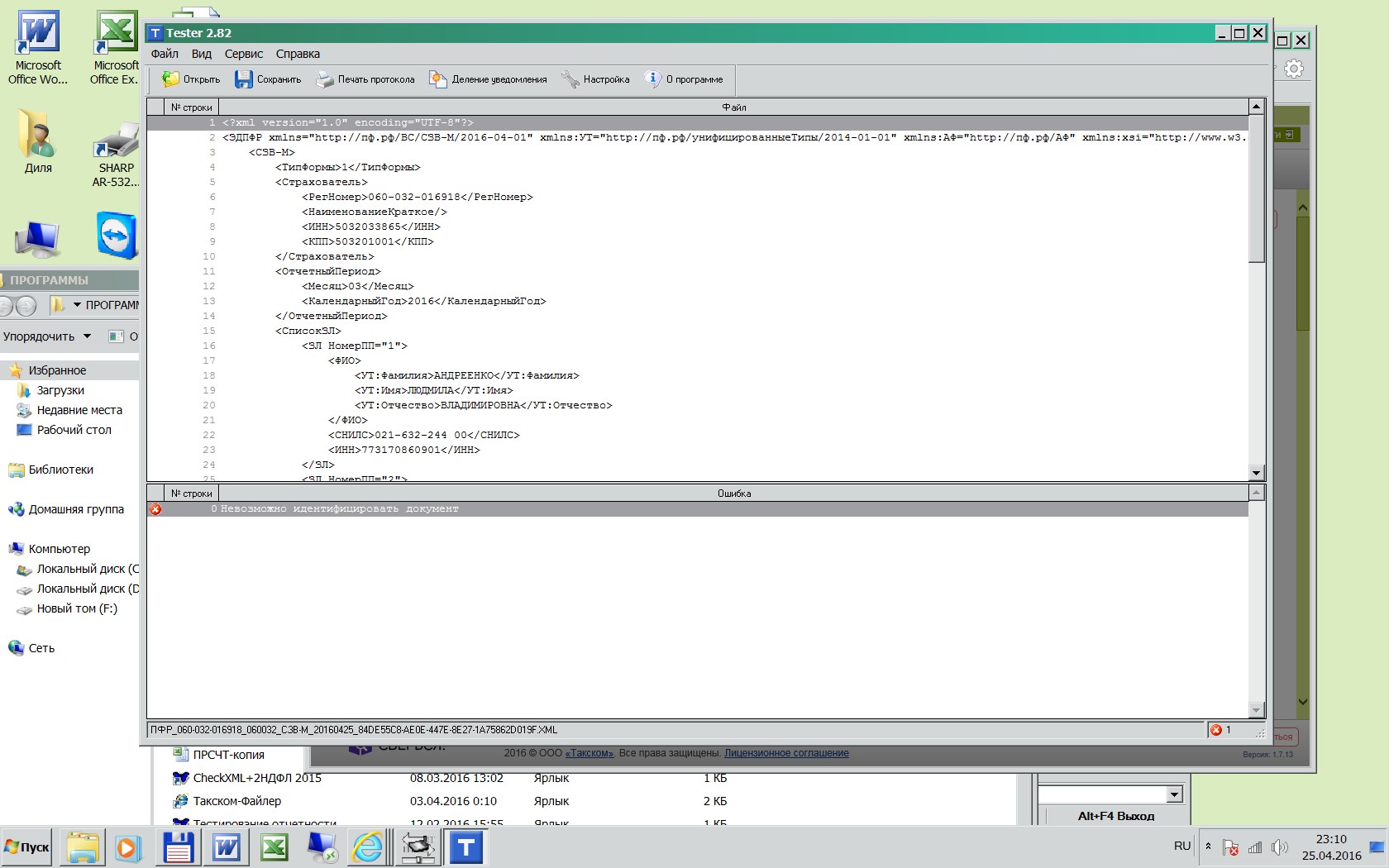The width and height of the screenshot is (1389, 868).
Task: Open Лицензионное соглашение link
Action: tap(786, 753)
